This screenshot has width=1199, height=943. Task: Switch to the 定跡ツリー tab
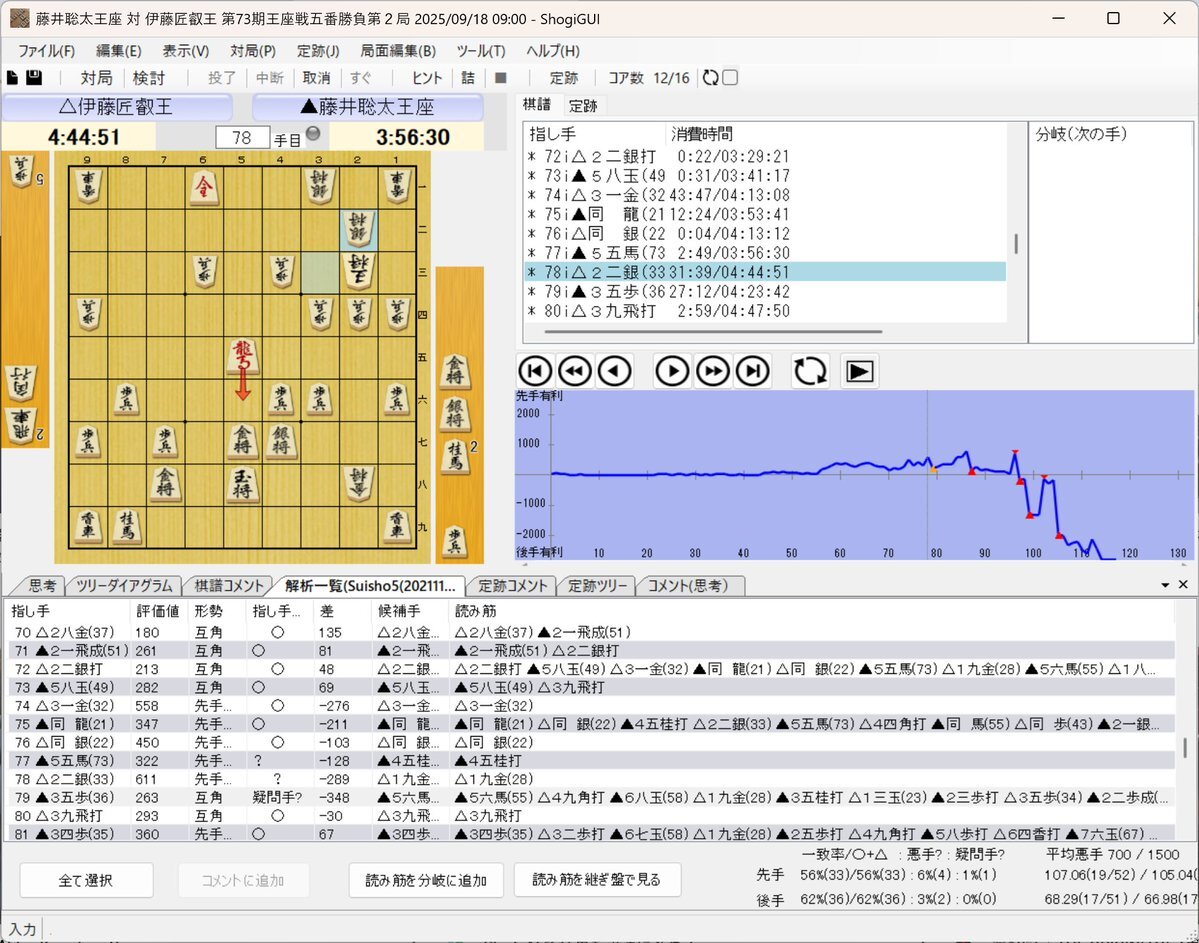point(597,586)
